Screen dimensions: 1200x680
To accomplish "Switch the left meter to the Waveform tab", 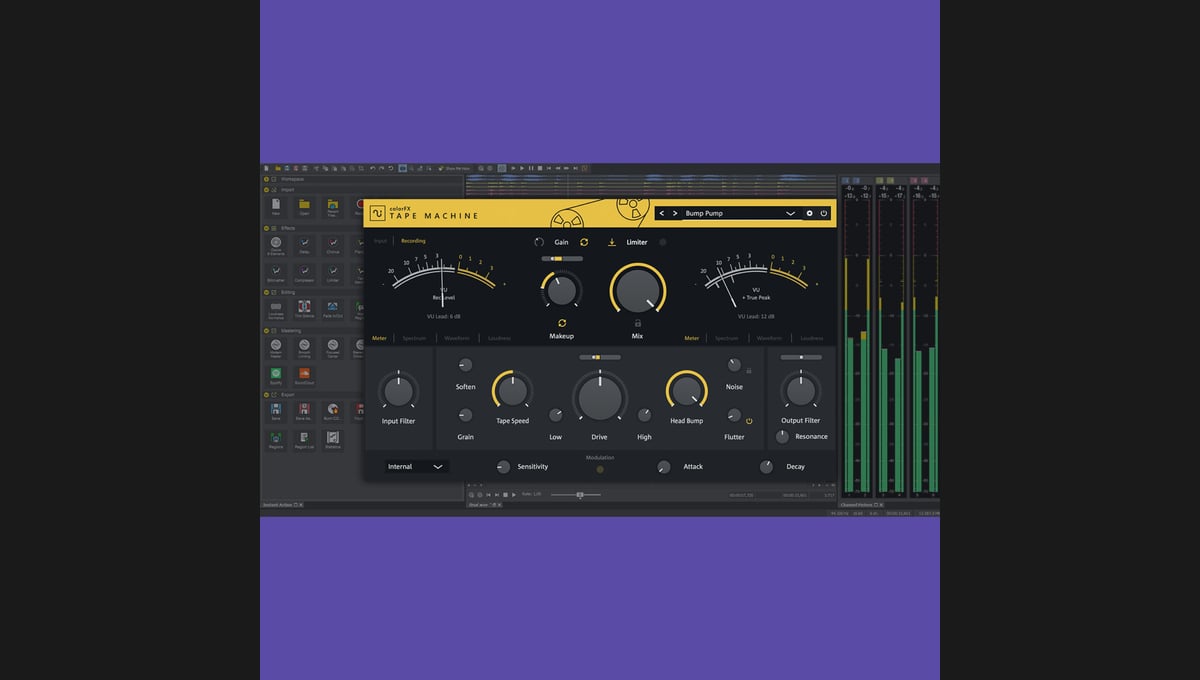I will [457, 338].
